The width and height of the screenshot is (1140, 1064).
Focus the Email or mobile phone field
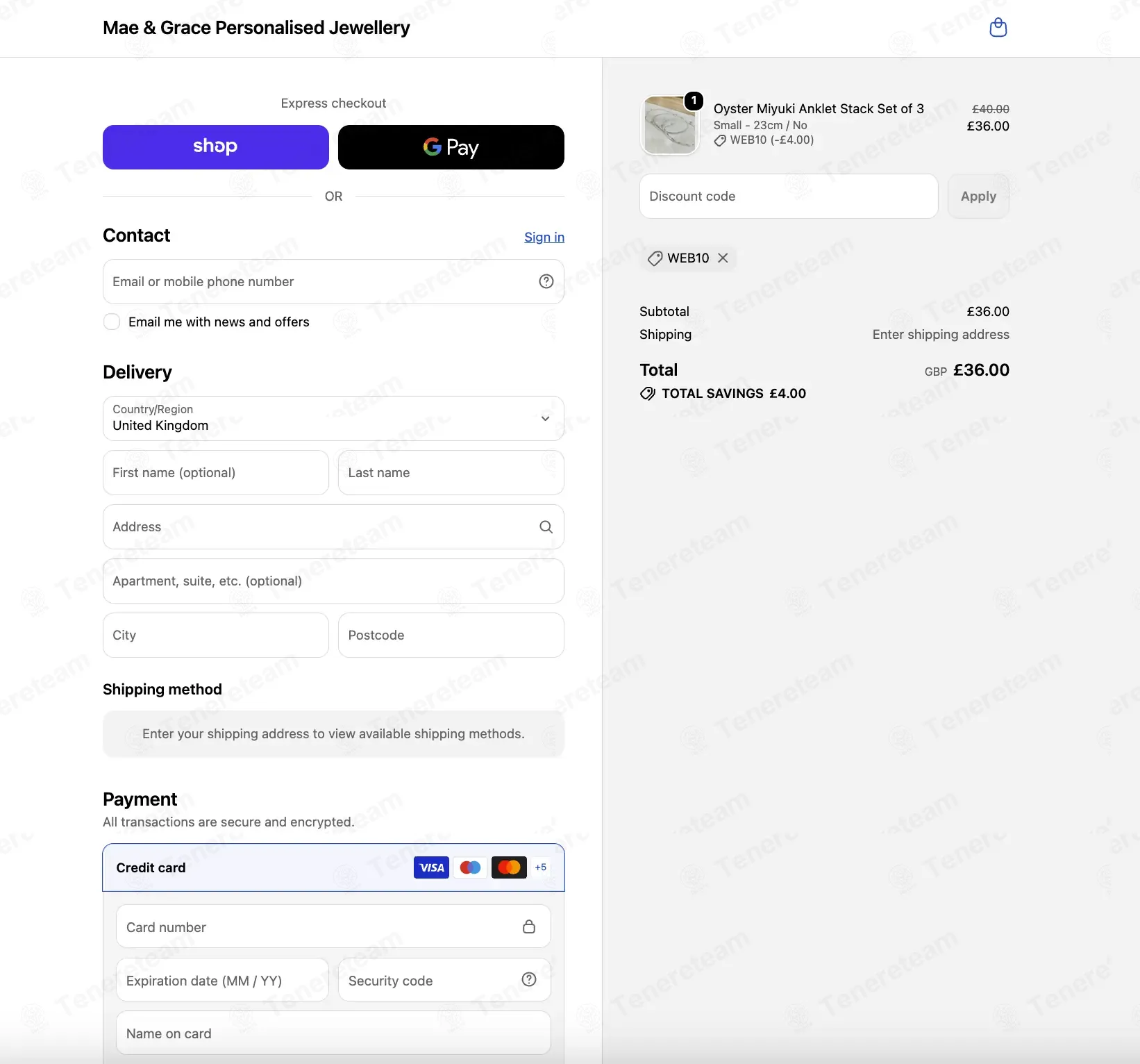coord(333,282)
